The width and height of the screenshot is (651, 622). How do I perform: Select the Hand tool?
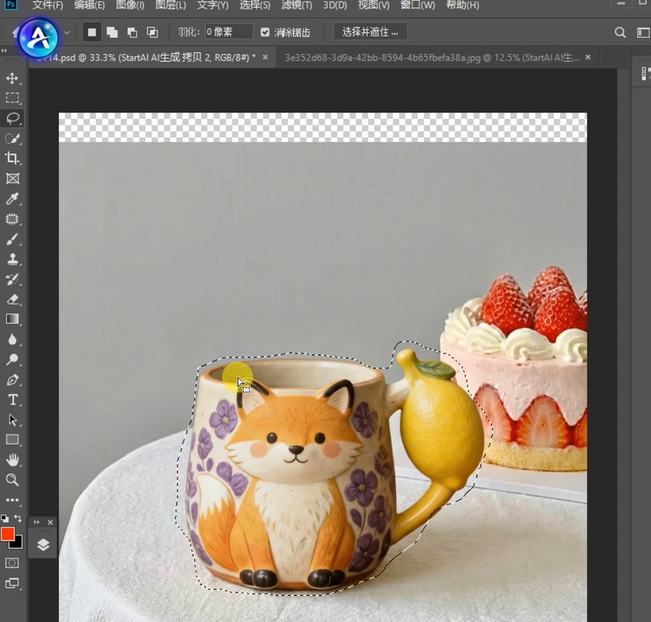click(x=13, y=460)
